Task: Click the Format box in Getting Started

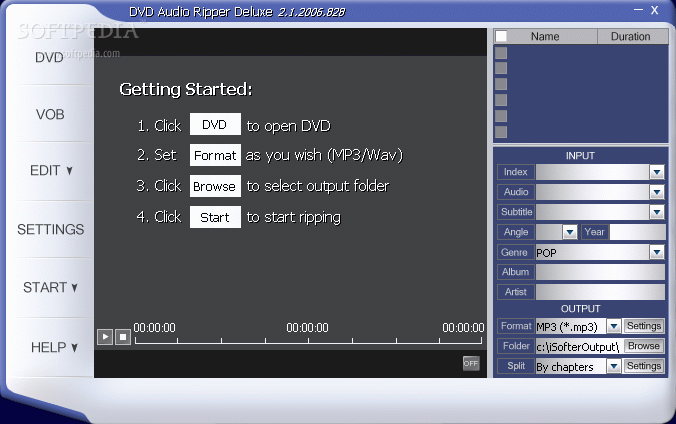Action: point(215,155)
